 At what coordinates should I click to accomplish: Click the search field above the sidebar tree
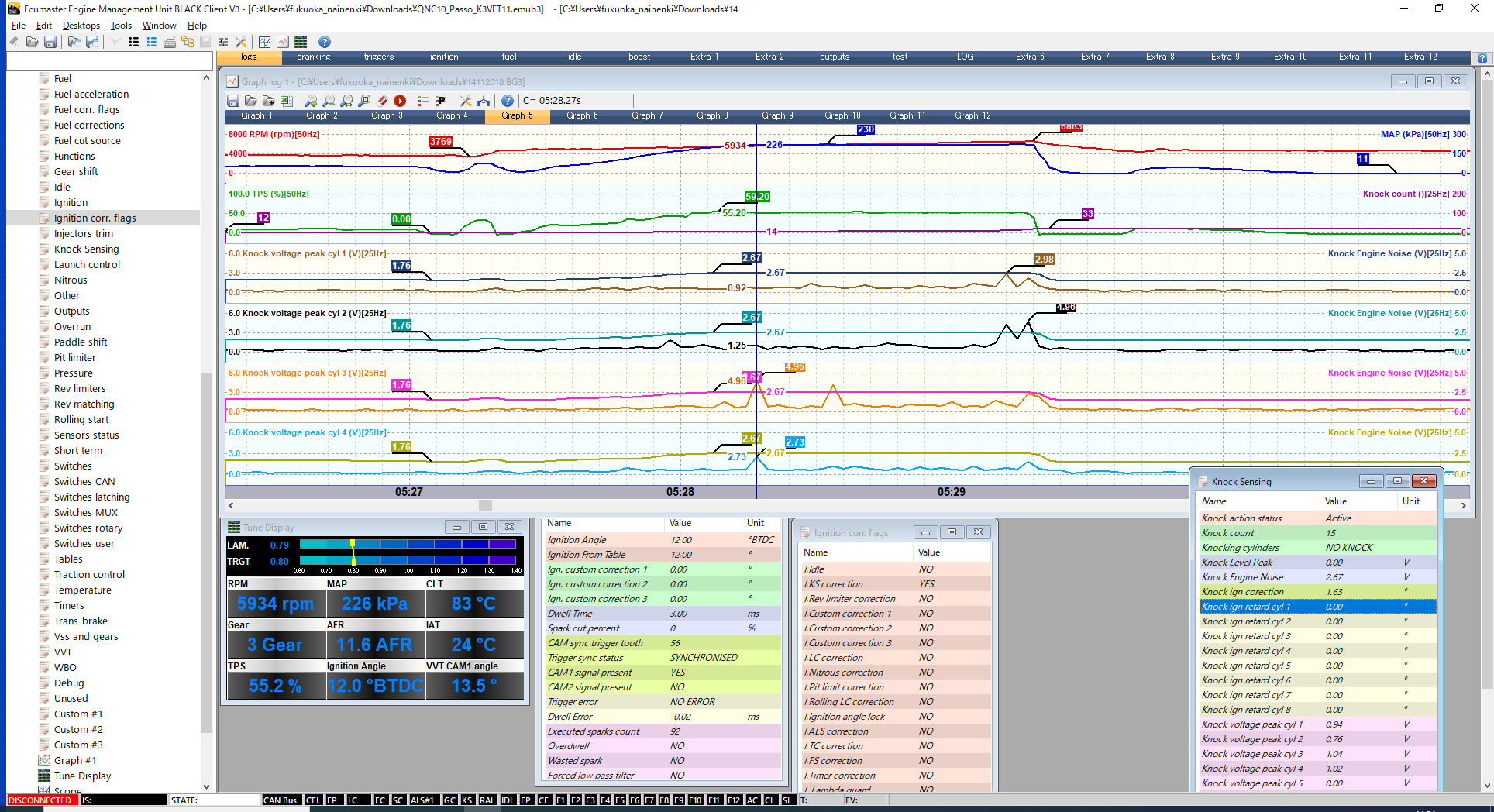pyautogui.click(x=109, y=60)
